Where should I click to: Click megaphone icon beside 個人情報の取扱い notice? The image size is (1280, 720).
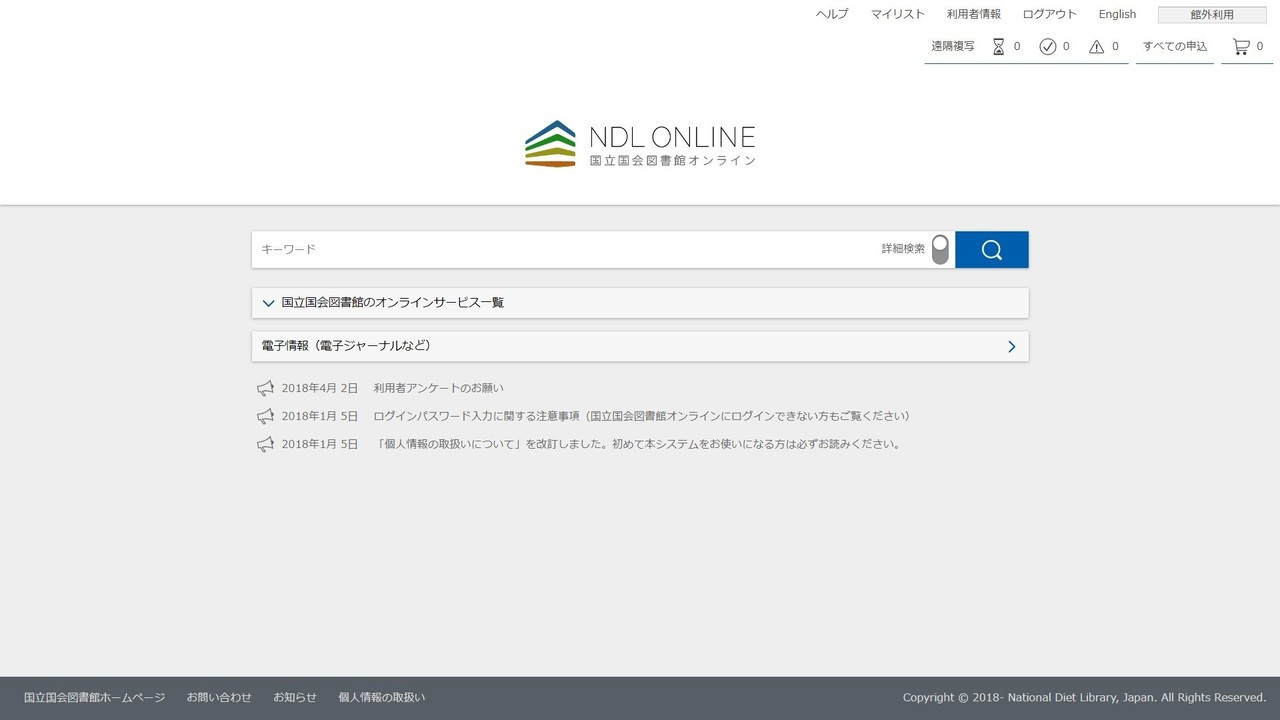pos(265,444)
